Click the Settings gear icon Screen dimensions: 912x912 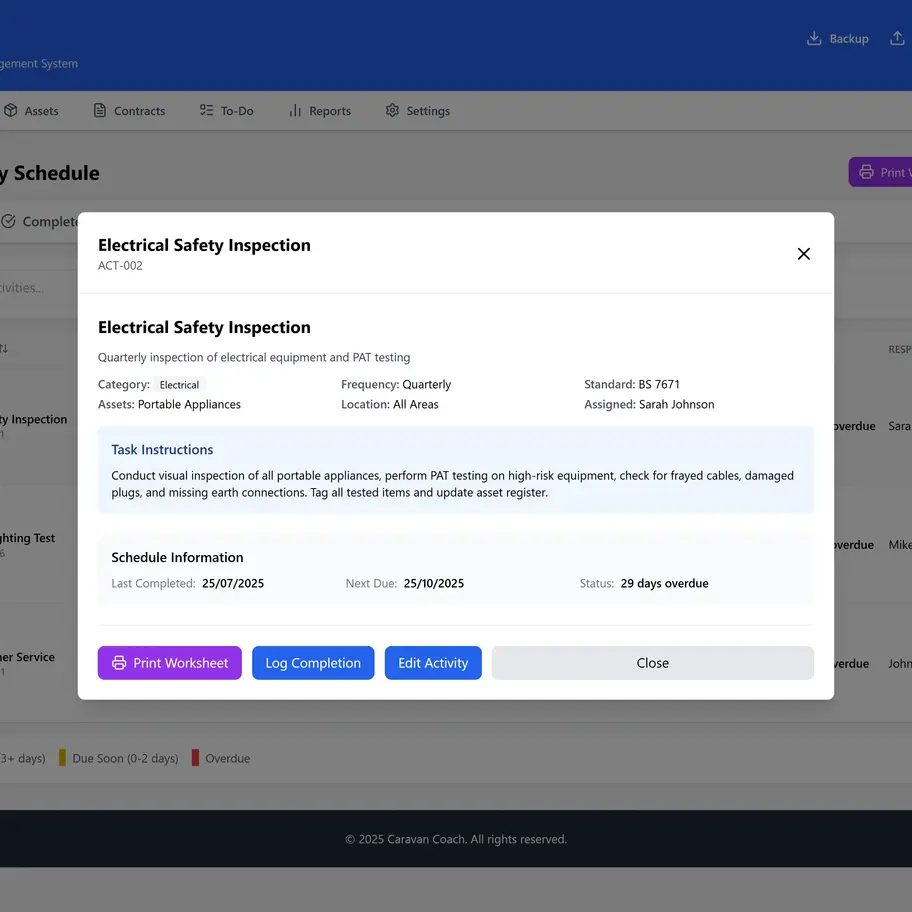click(391, 110)
